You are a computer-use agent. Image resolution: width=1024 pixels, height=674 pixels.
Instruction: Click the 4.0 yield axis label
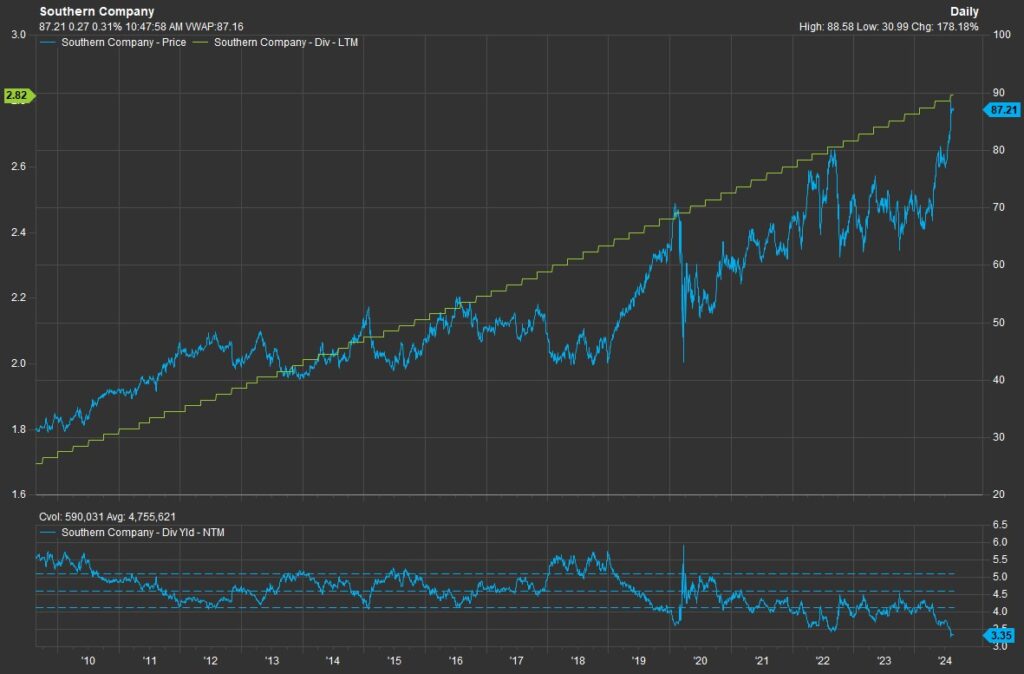[x=1000, y=612]
